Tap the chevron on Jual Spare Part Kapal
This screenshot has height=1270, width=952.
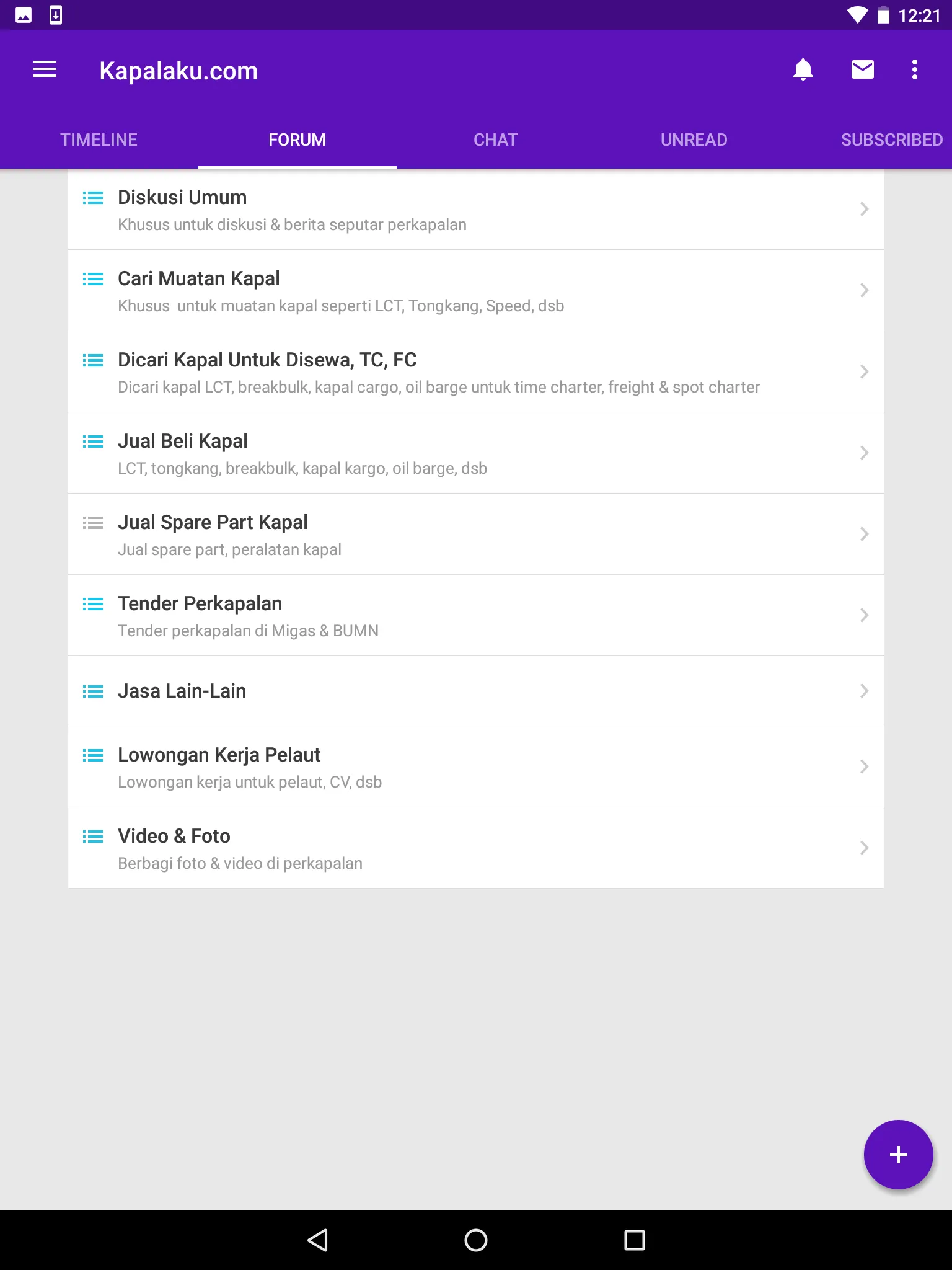click(x=864, y=534)
